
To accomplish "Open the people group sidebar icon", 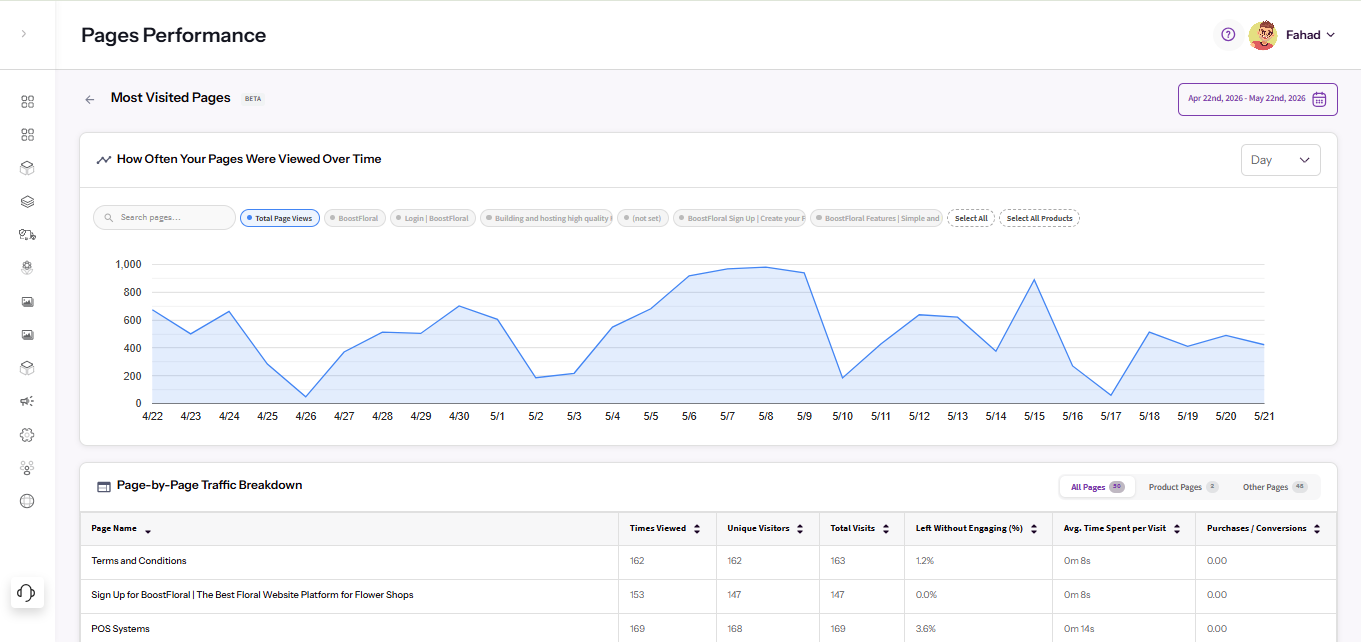I will coord(27,468).
